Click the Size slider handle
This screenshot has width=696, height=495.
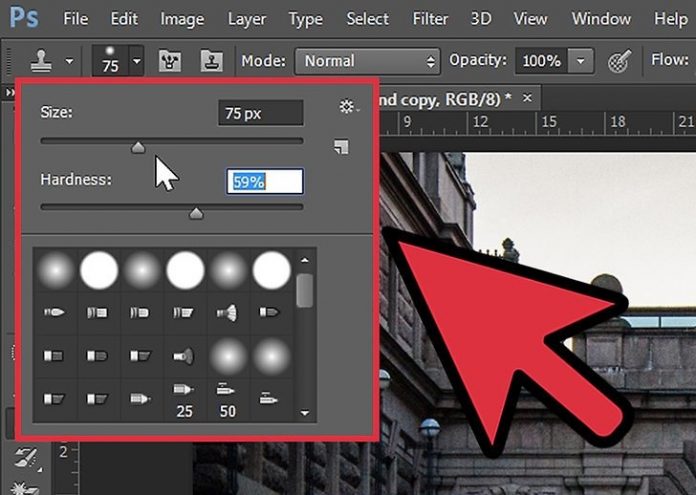click(x=138, y=147)
